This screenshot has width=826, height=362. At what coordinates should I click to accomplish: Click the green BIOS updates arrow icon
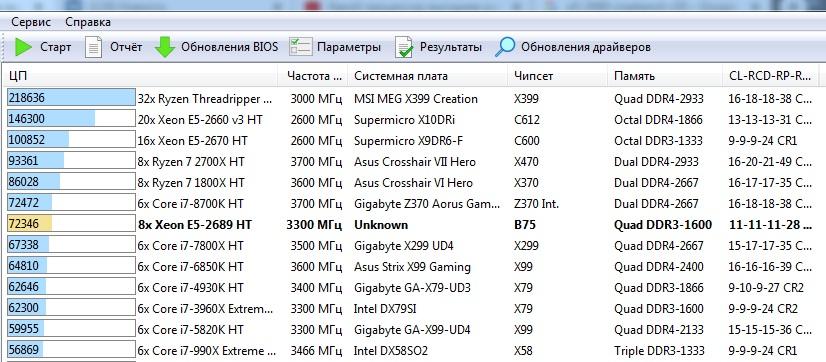tap(165, 47)
